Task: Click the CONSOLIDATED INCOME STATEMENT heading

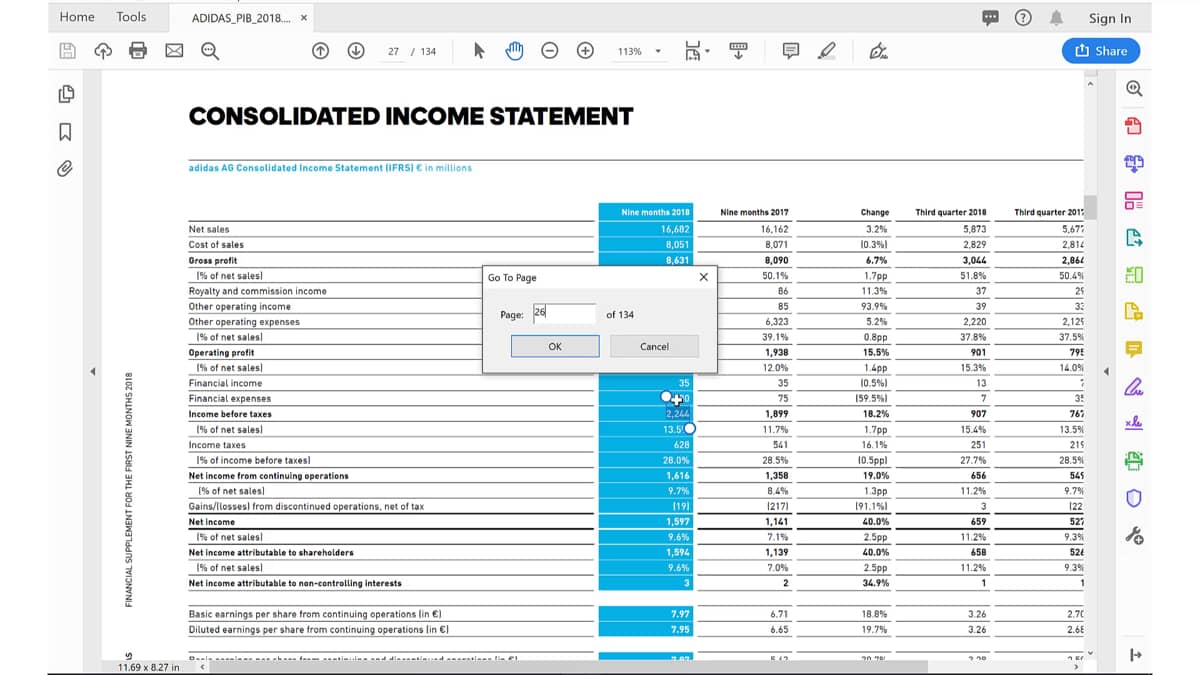Action: pos(411,117)
